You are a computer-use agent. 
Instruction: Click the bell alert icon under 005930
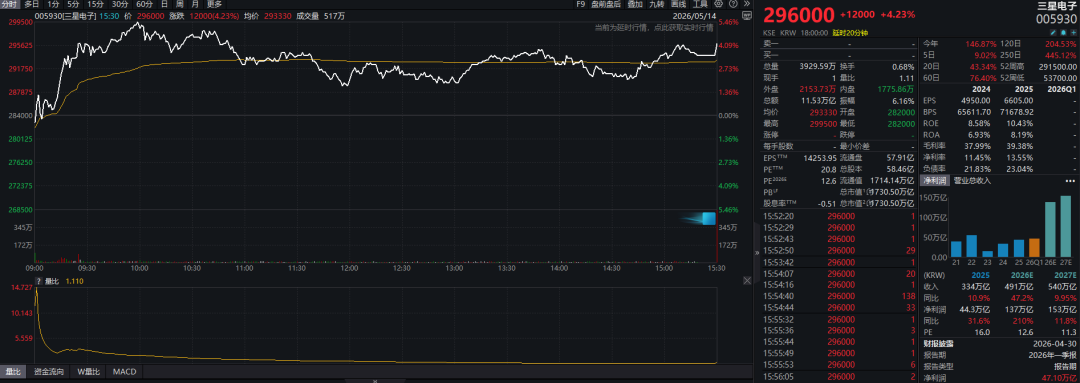[1063, 32]
